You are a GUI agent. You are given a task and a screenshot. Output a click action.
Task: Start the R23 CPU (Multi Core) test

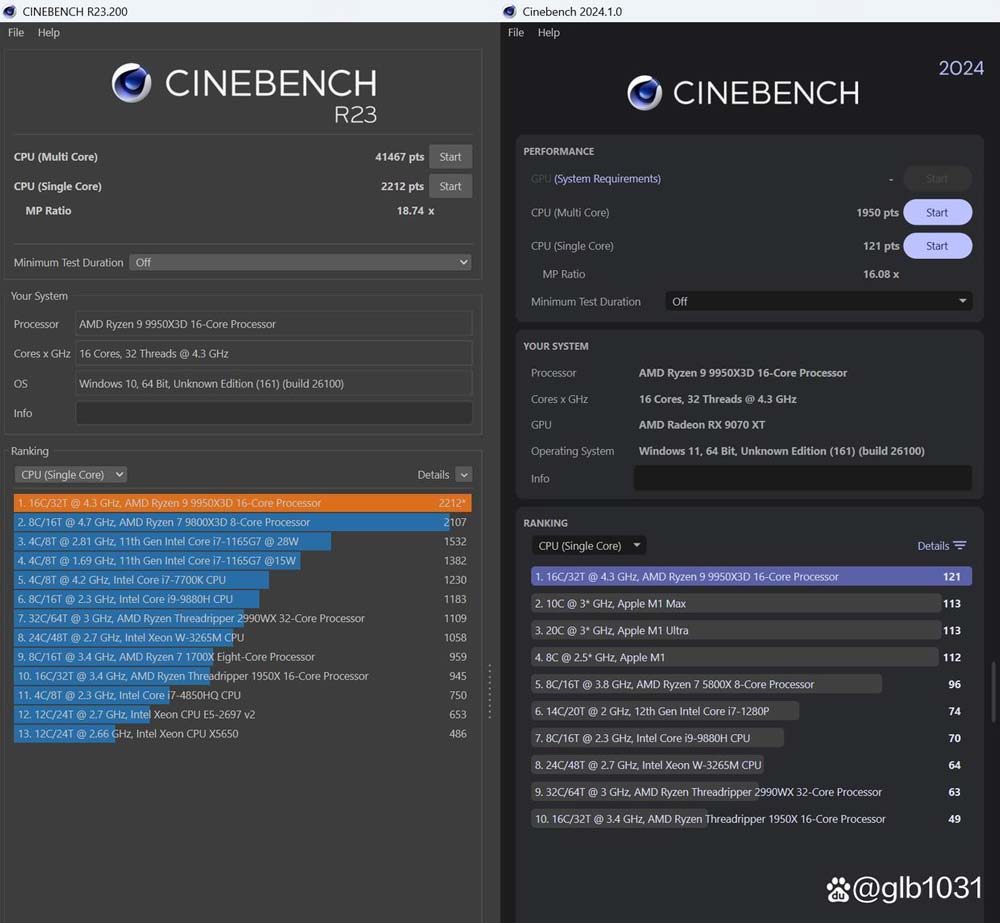[x=450, y=157]
